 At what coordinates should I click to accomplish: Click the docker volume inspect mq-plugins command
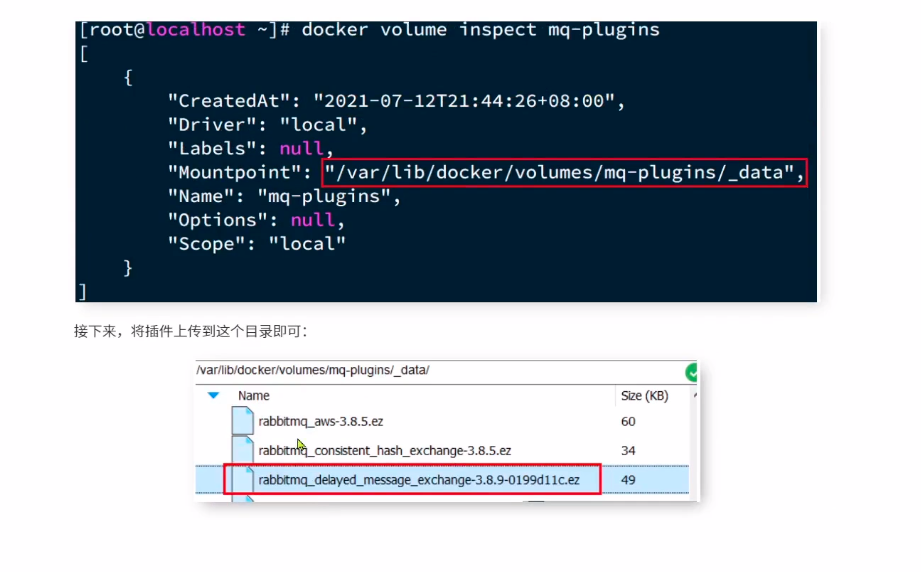(480, 30)
